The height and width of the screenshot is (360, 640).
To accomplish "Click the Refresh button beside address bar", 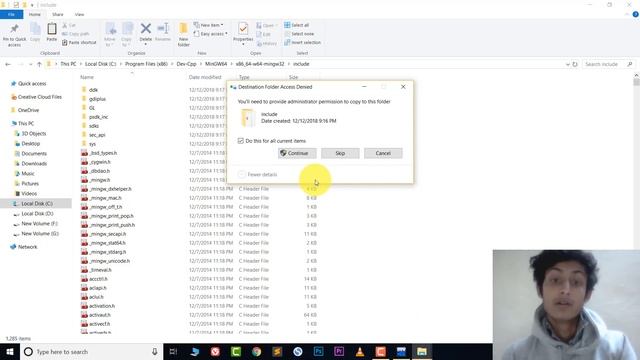I will click(x=575, y=64).
